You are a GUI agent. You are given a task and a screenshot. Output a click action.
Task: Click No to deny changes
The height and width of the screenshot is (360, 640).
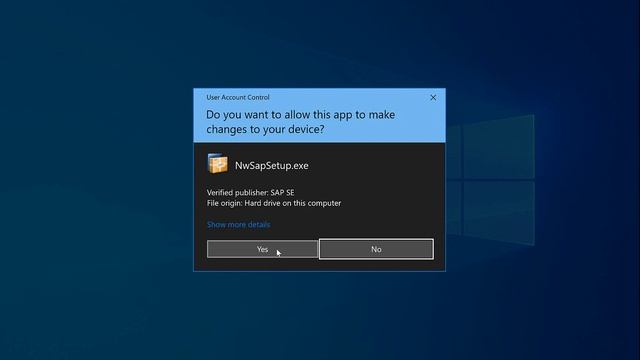click(376, 249)
